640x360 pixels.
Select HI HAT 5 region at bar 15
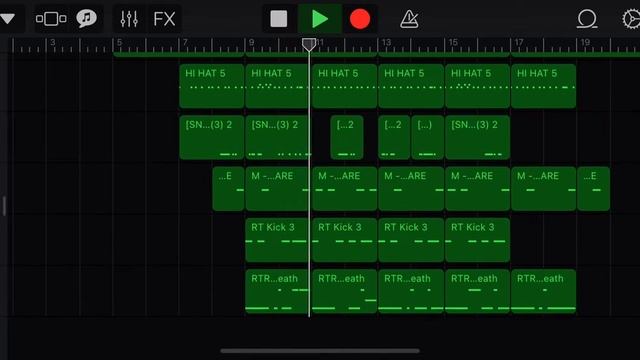tap(478, 86)
